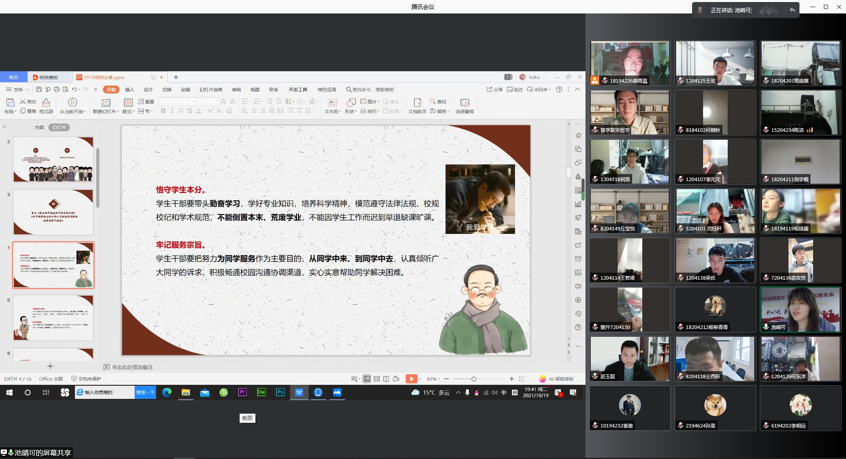Click the Selection Pane (选择窗格) icon
This screenshot has height=459, width=846.
pyautogui.click(x=464, y=105)
